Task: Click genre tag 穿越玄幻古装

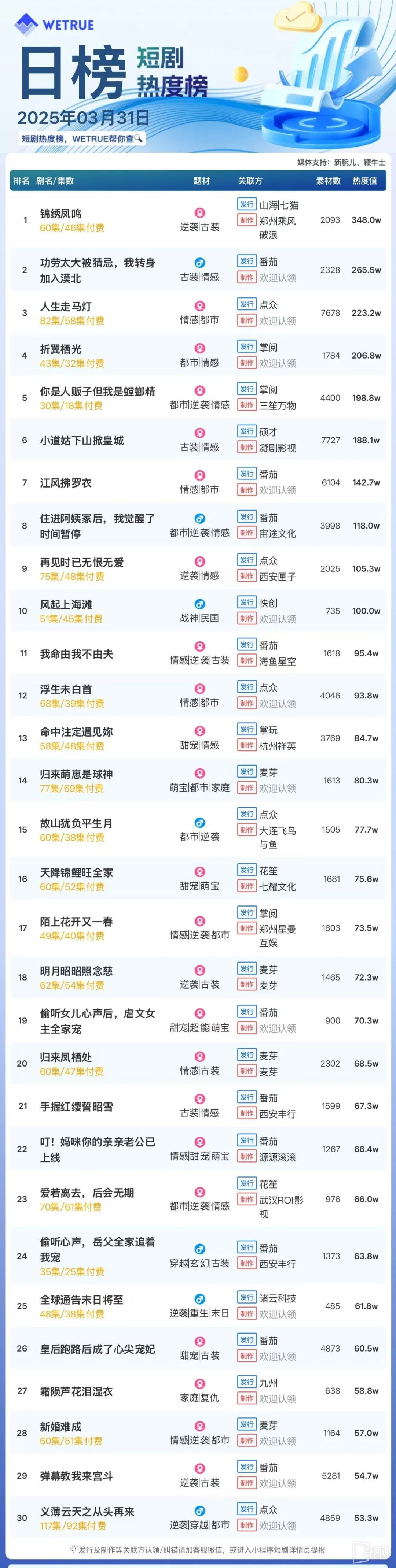Action: point(199,1264)
